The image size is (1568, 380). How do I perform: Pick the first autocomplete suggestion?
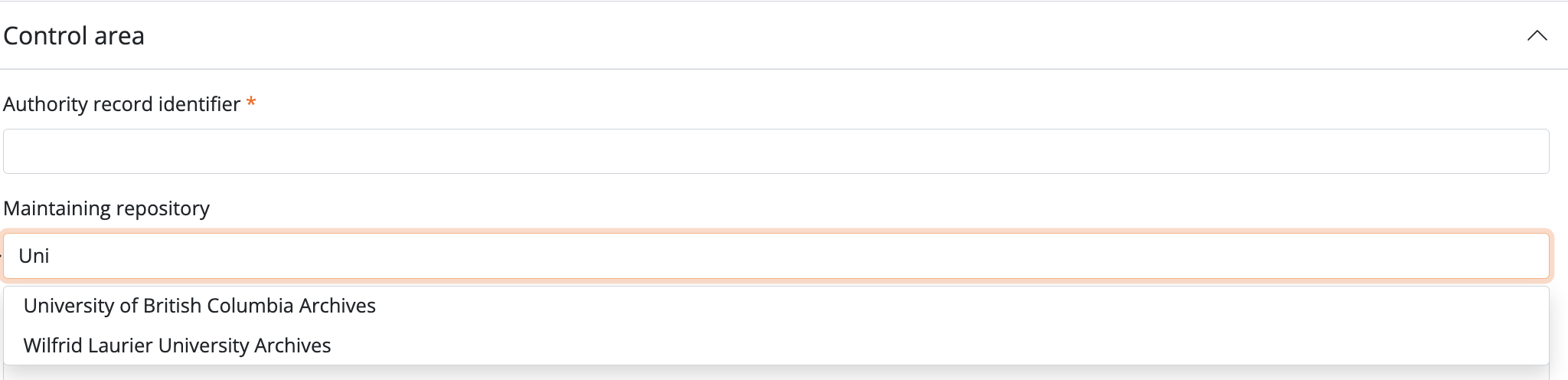pos(200,306)
